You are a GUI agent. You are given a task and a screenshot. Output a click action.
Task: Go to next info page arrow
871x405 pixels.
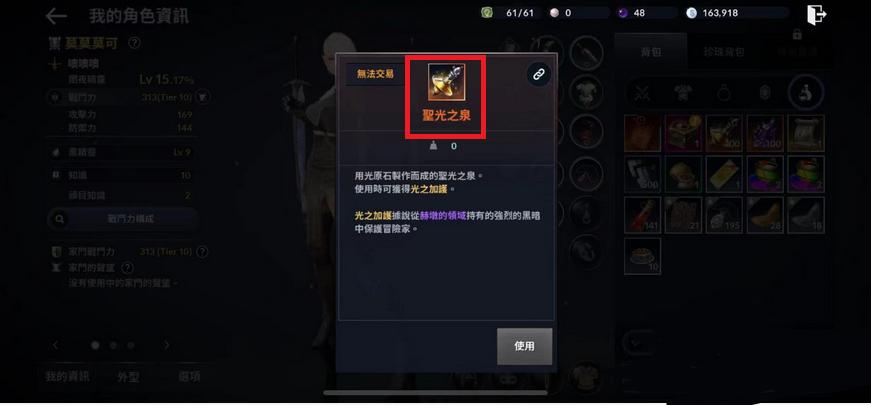167,345
